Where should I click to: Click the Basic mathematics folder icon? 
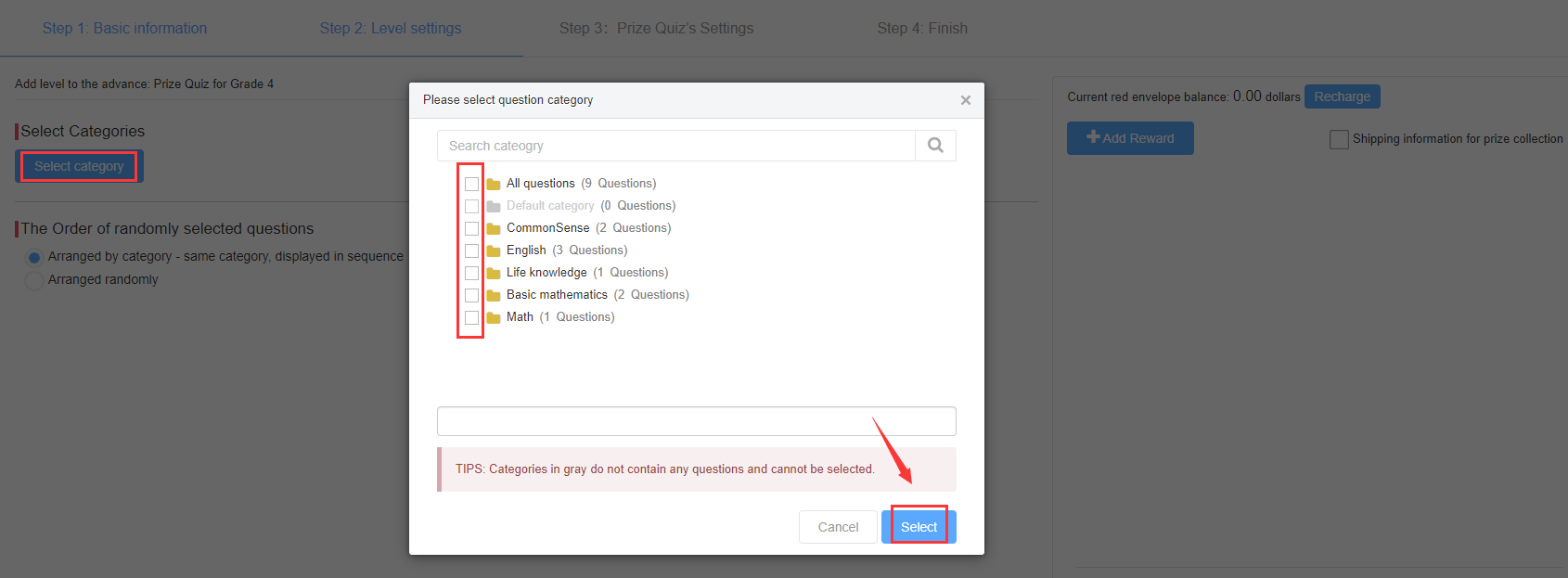coord(494,296)
